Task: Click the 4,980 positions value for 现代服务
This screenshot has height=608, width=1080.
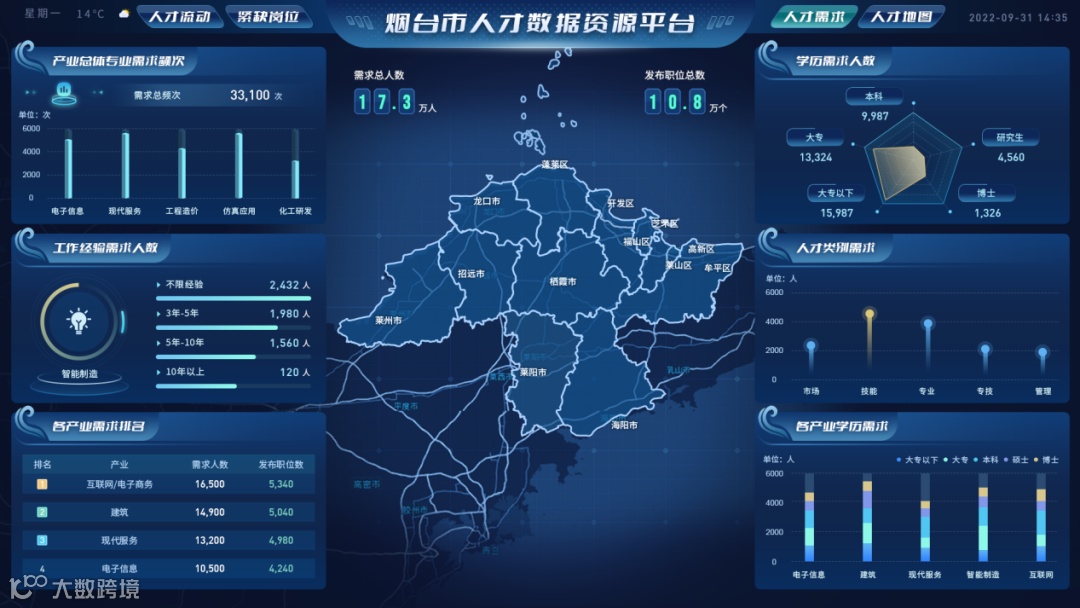Action: [x=281, y=541]
